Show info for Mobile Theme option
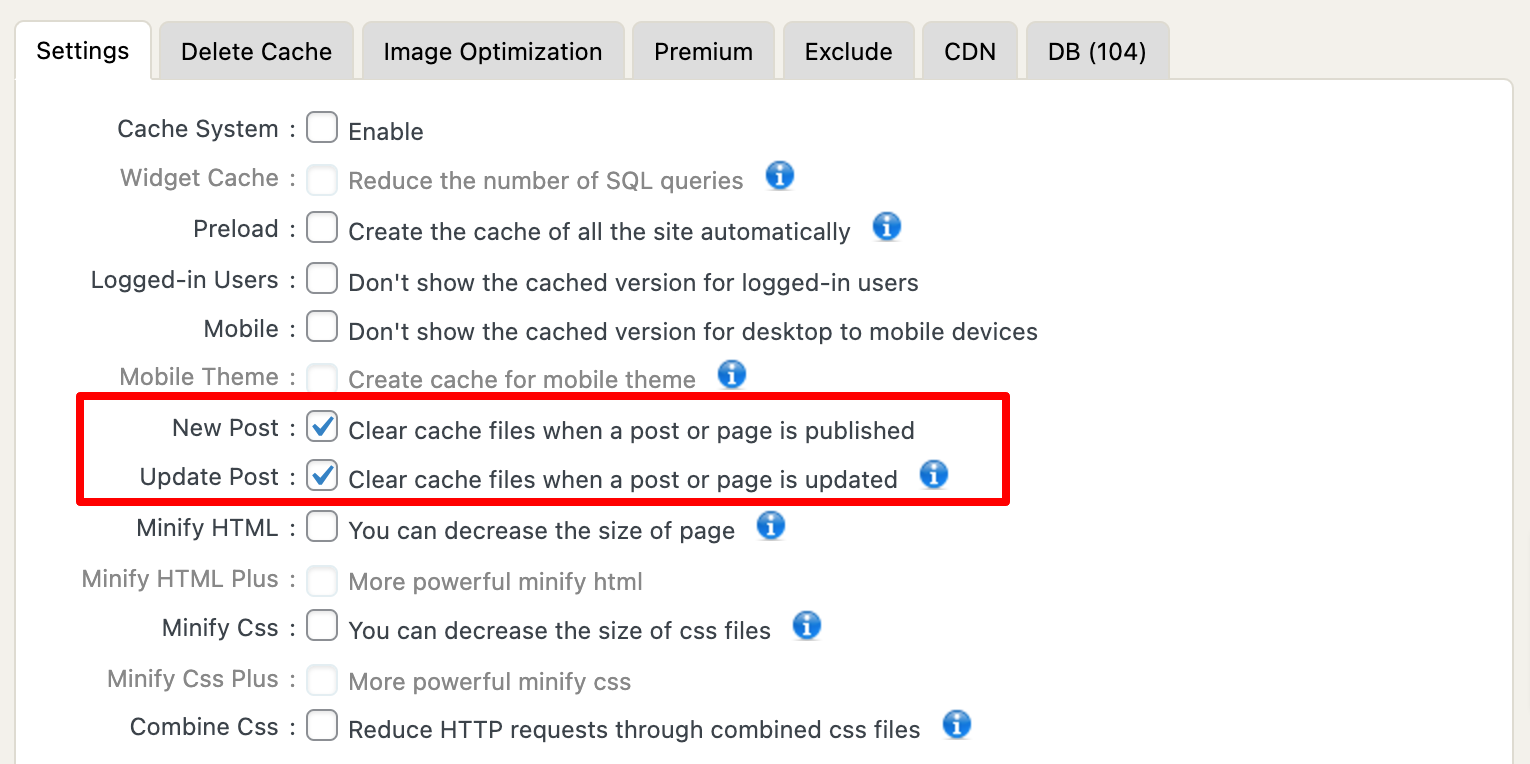1530x764 pixels. 732,375
